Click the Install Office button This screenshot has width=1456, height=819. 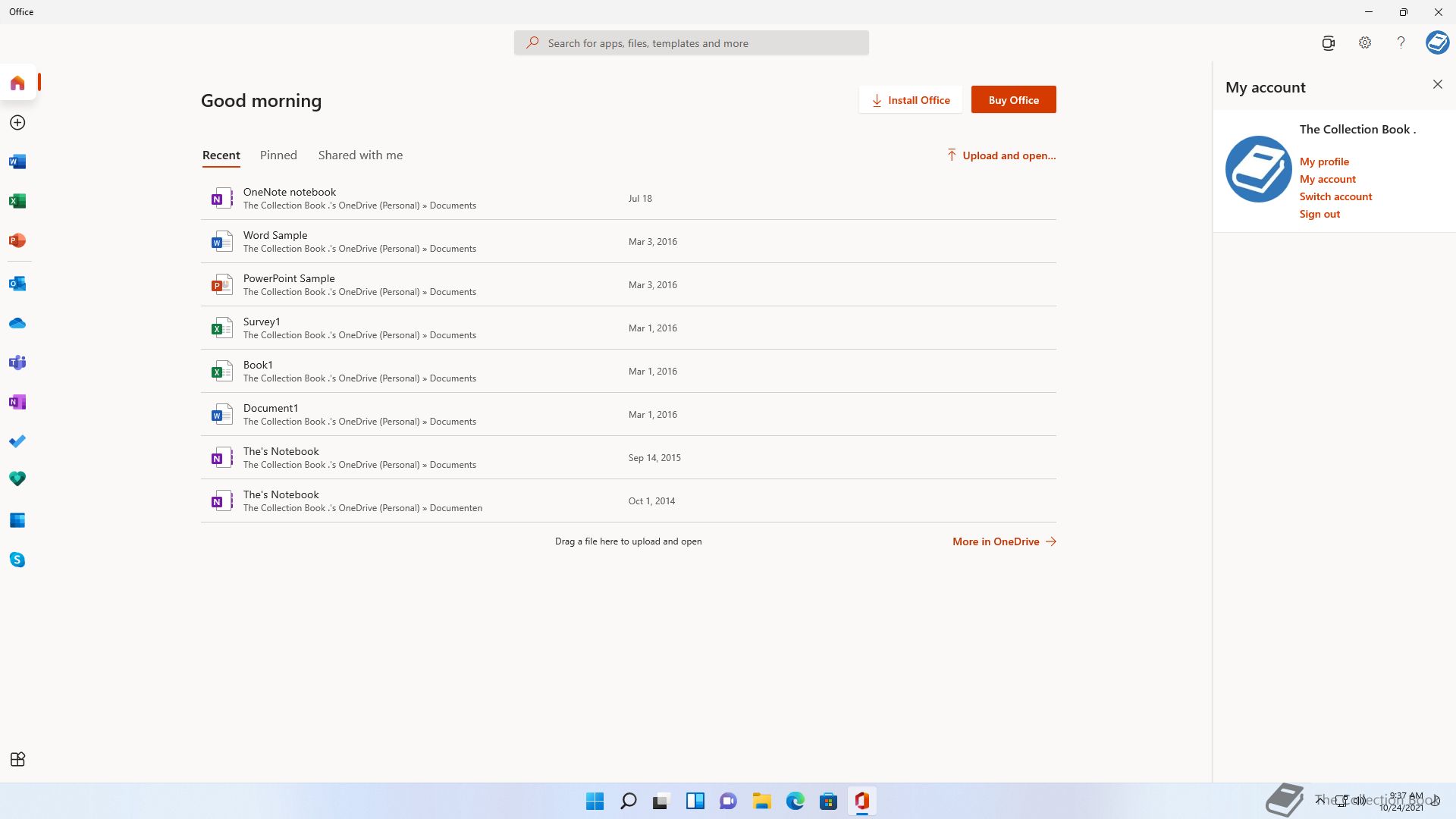coord(910,100)
